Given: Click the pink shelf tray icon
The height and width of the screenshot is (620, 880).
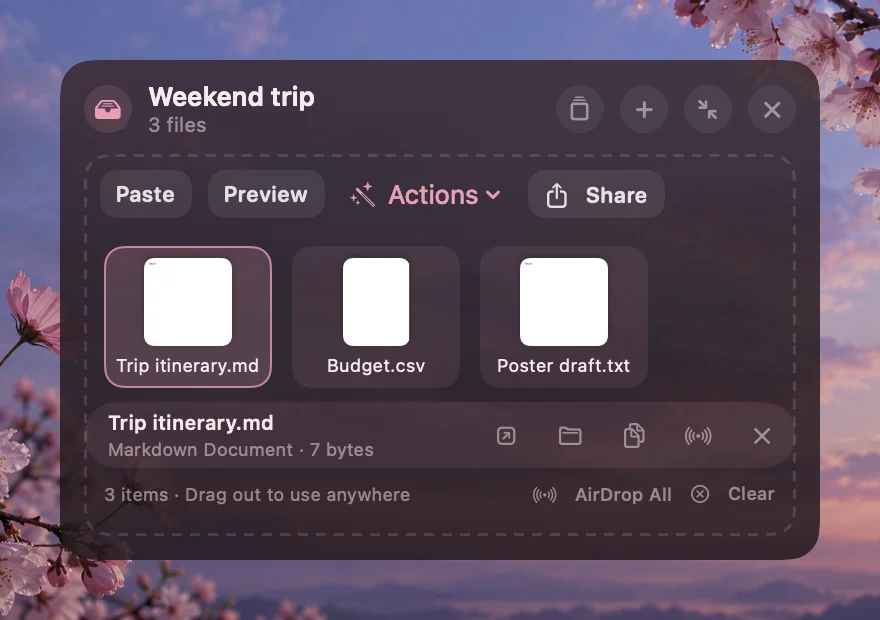Looking at the screenshot, I should point(108,109).
